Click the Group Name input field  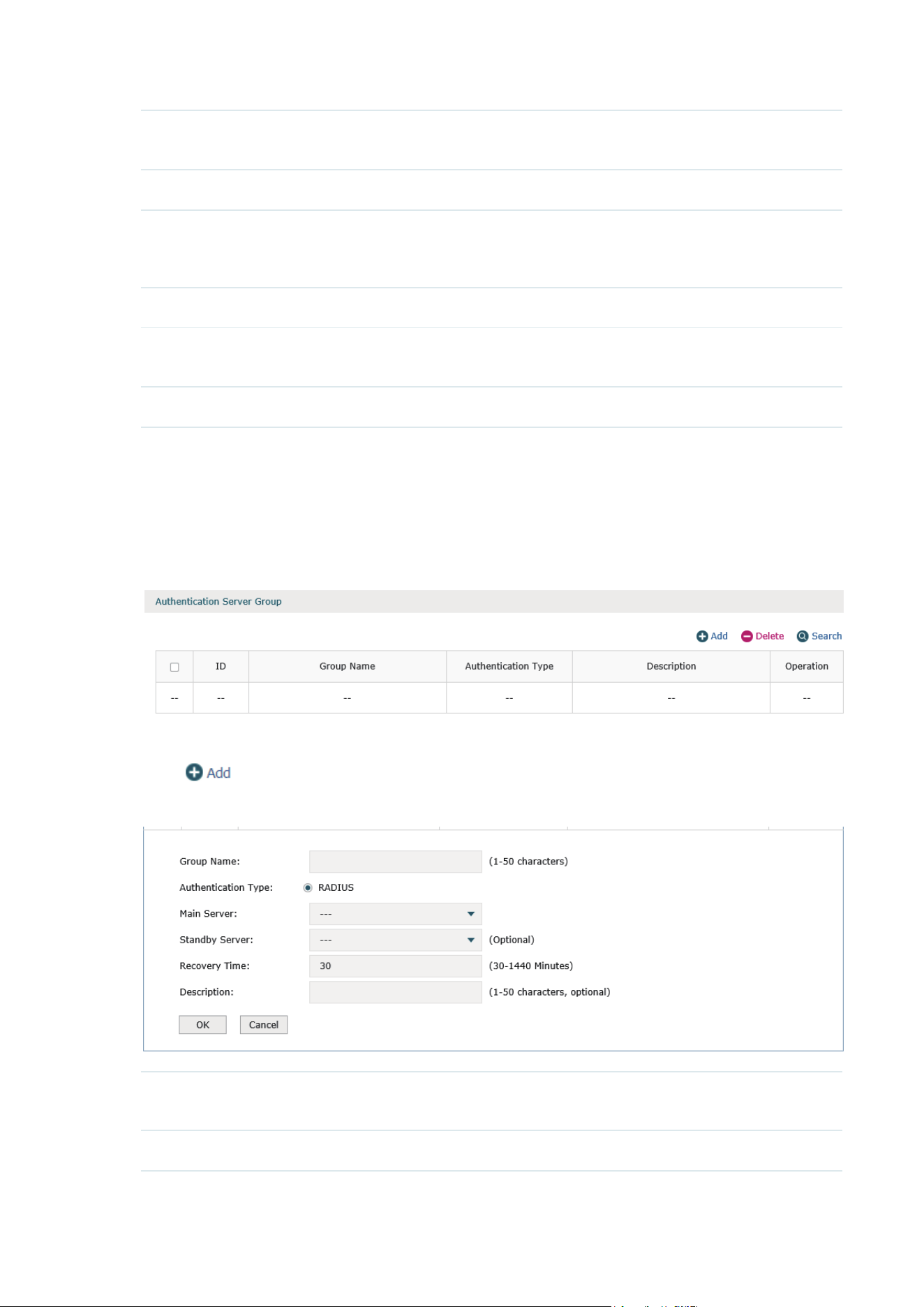(x=396, y=862)
